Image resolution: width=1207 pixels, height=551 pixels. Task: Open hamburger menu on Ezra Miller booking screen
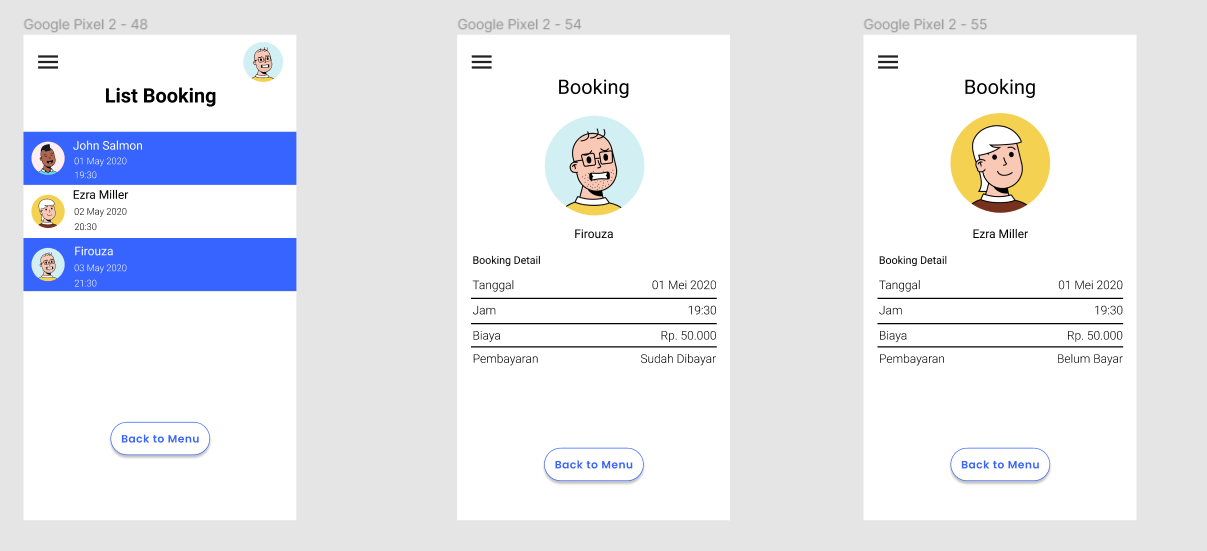[888, 62]
